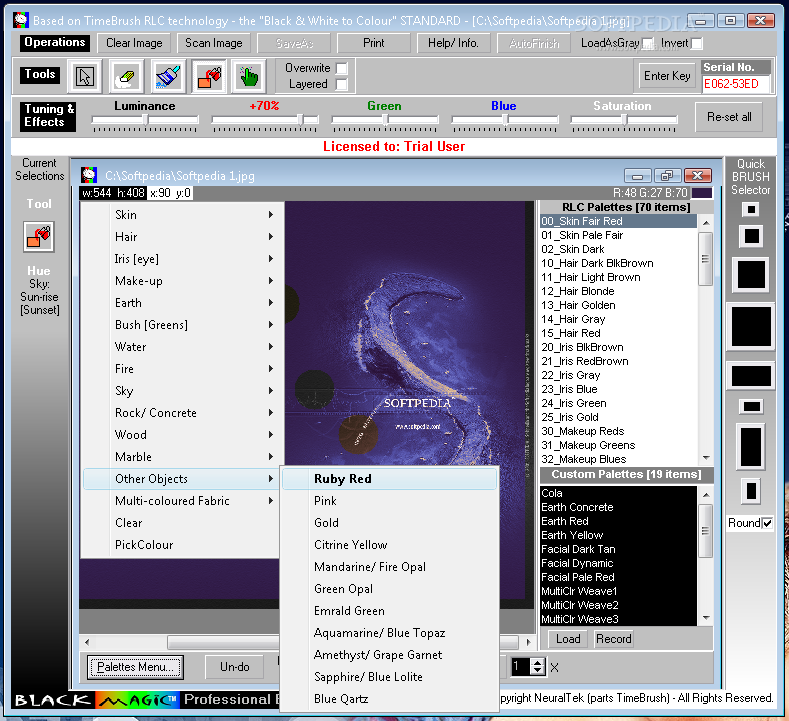This screenshot has width=789, height=721.
Task: Select the paintbrush tool
Action: [168, 76]
